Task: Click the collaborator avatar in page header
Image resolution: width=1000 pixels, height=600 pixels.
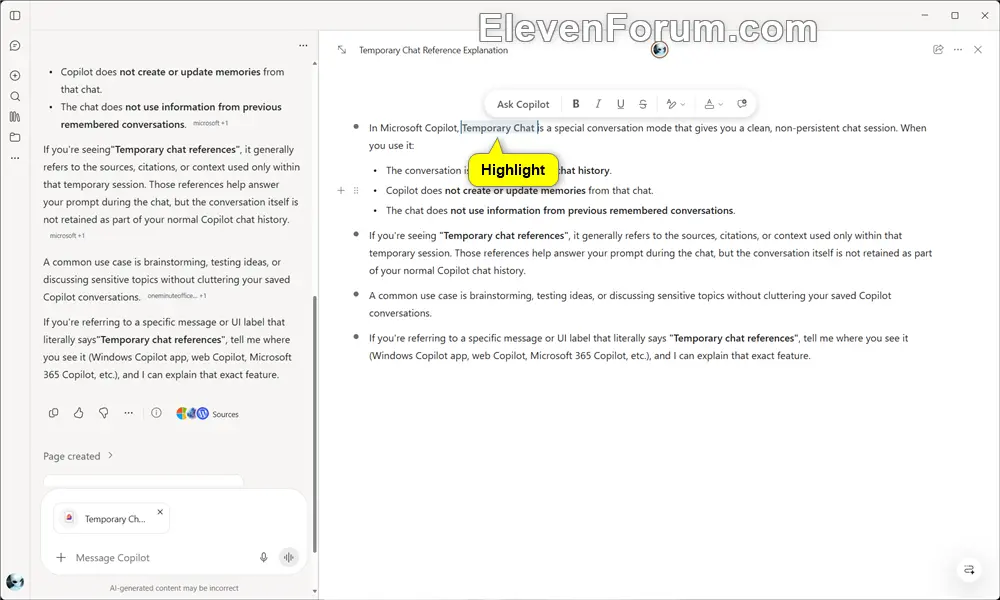Action: (659, 49)
